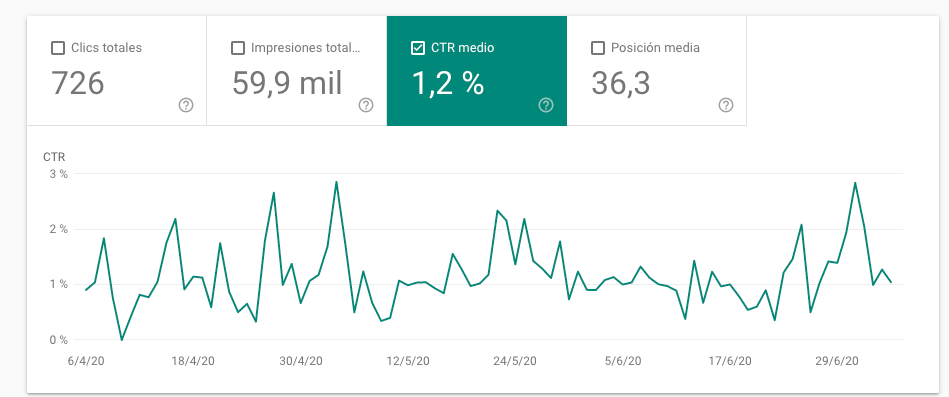949x397 pixels.
Task: Click the 18/4/20 date label
Action: click(x=193, y=361)
